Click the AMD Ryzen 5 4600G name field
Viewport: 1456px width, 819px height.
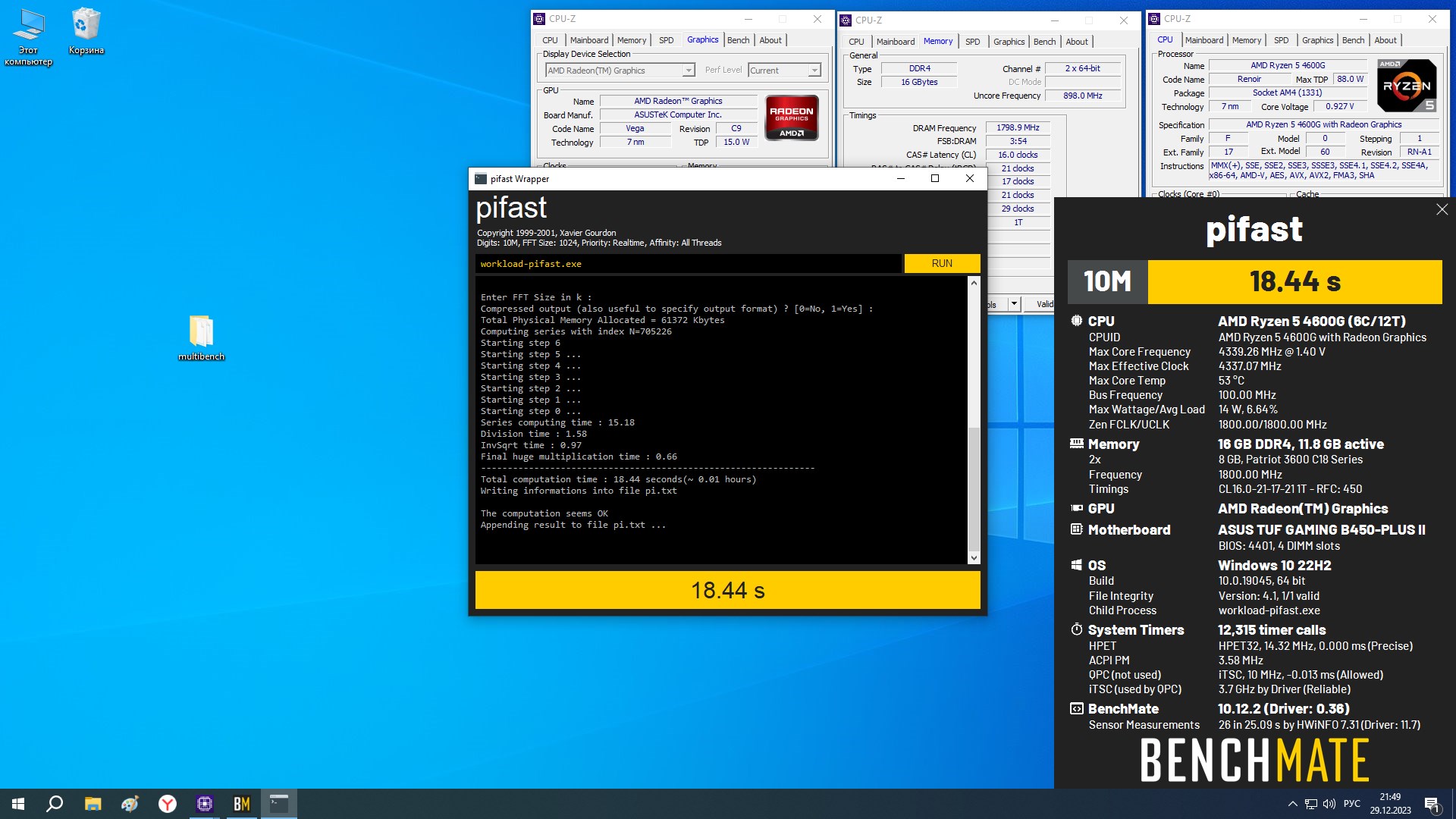tap(1288, 65)
